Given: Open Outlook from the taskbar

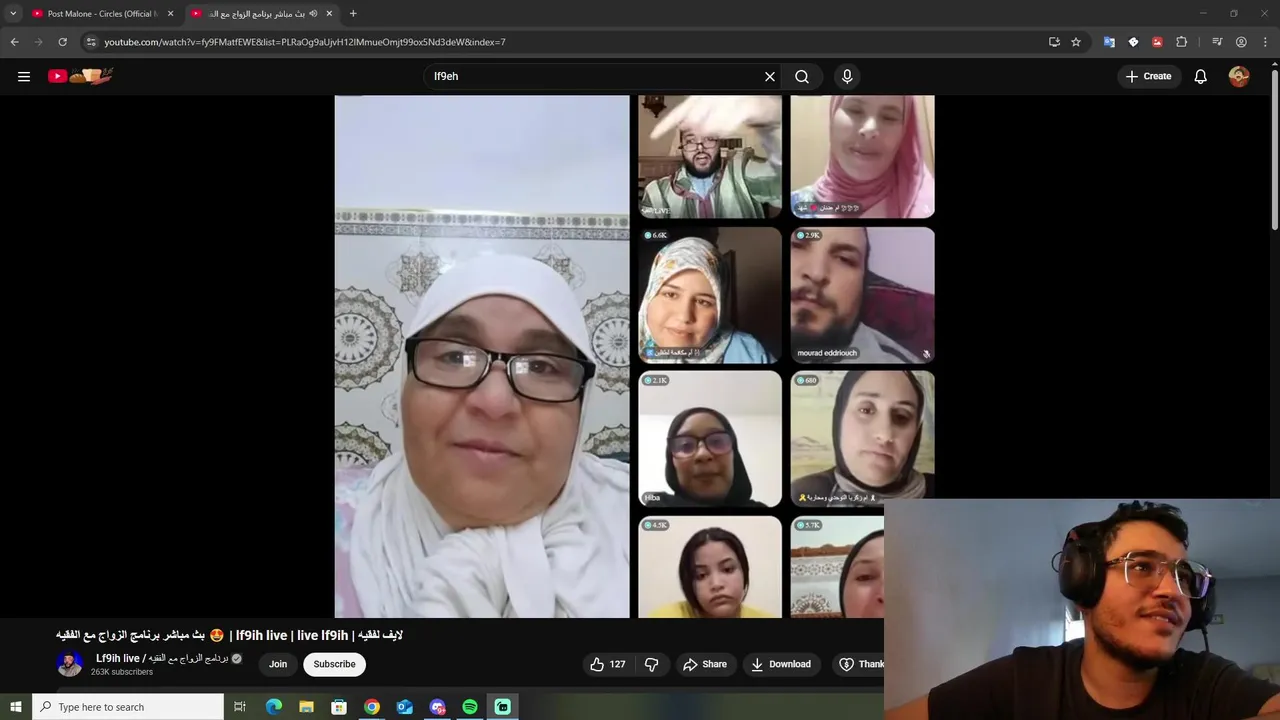Looking at the screenshot, I should point(404,707).
